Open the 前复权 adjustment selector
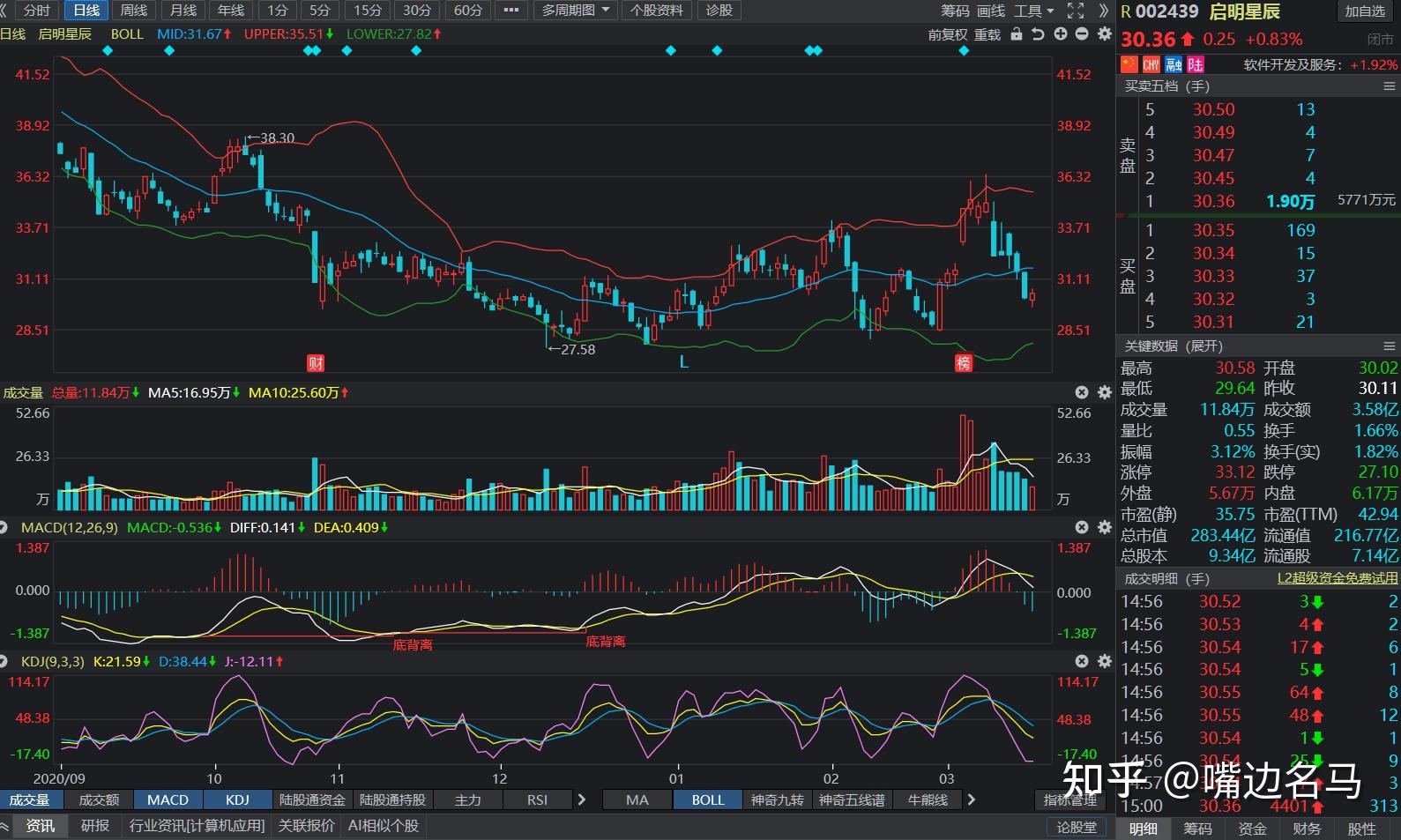This screenshot has width=1401, height=840. pyautogui.click(x=948, y=34)
